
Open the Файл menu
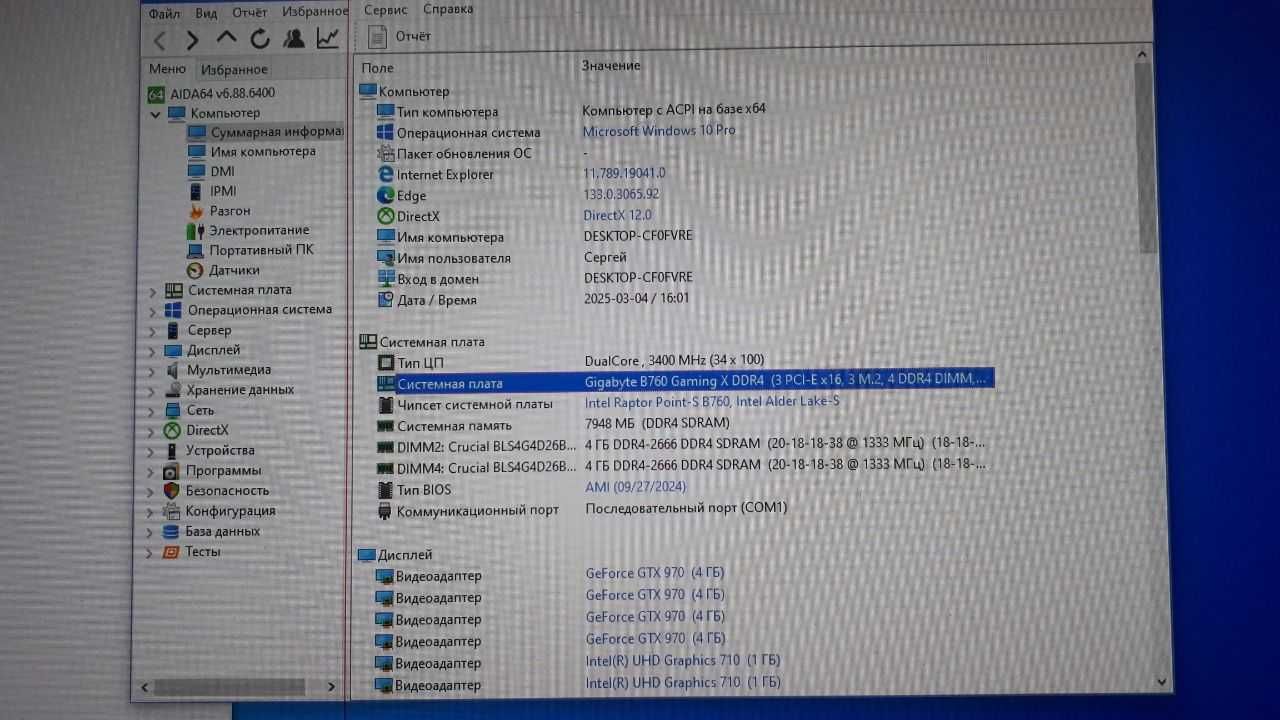tap(164, 14)
